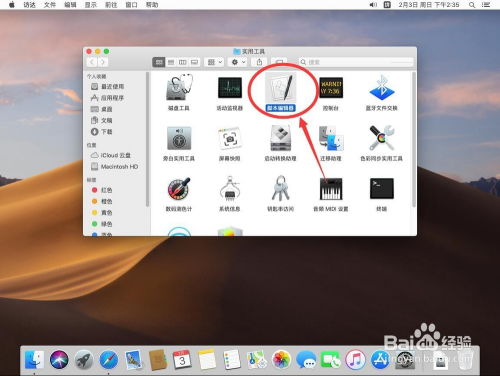Image resolution: width=500 pixels, height=376 pixels.
Task: Click the input method icon in menu bar
Action: (387, 5)
